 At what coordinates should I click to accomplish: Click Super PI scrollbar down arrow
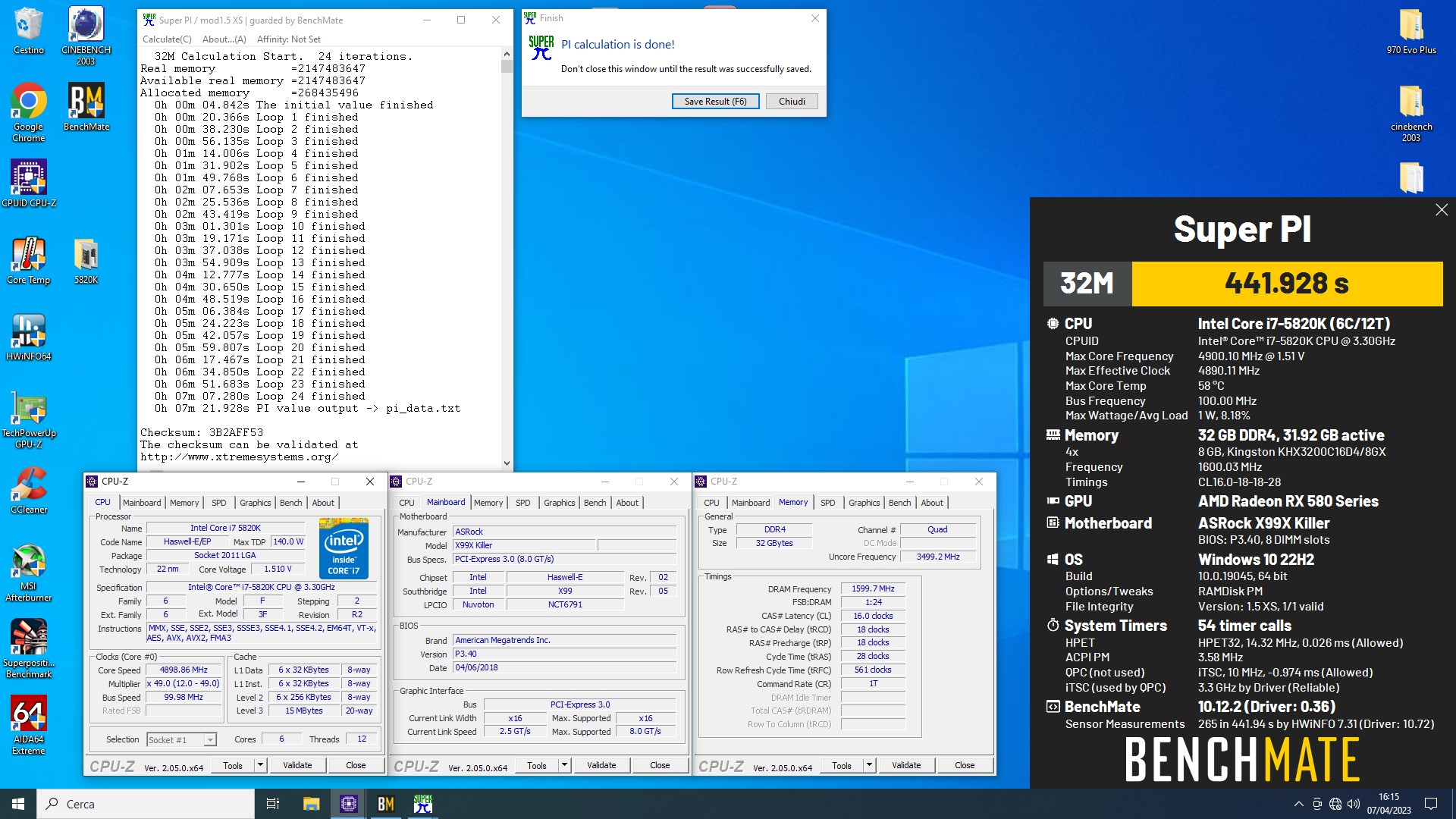tap(507, 463)
